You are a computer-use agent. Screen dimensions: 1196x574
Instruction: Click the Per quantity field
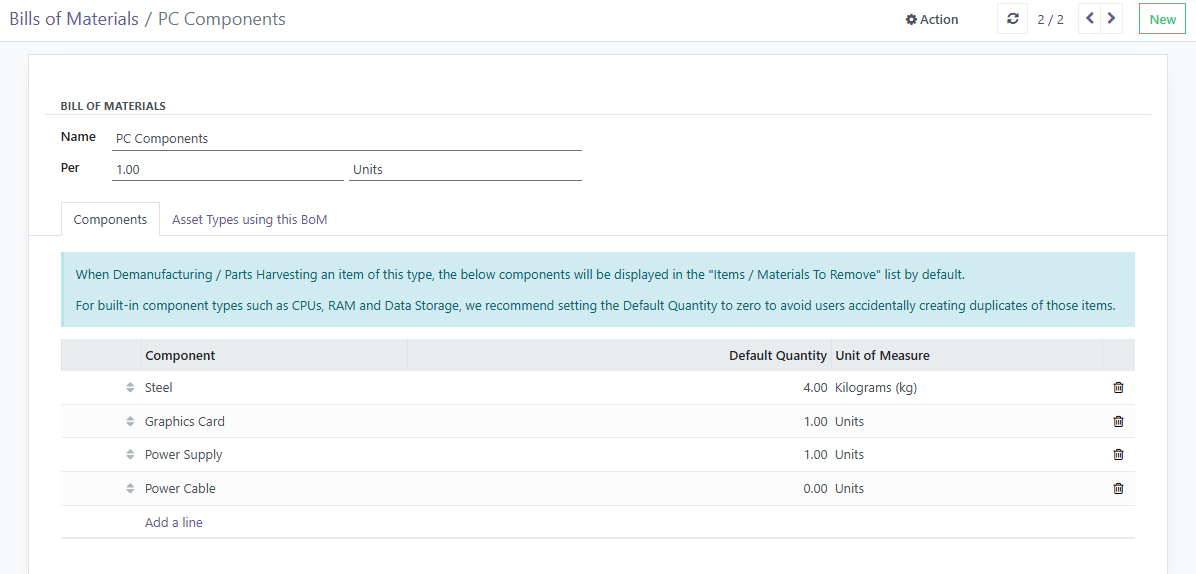click(x=227, y=170)
